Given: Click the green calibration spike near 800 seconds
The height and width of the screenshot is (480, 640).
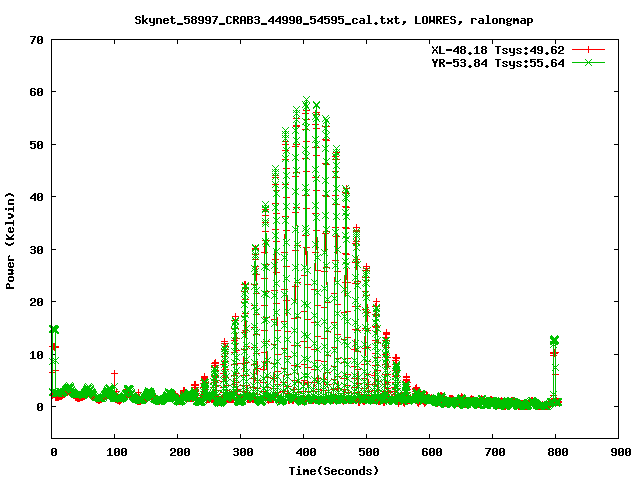Looking at the screenshot, I should click(x=554, y=340).
